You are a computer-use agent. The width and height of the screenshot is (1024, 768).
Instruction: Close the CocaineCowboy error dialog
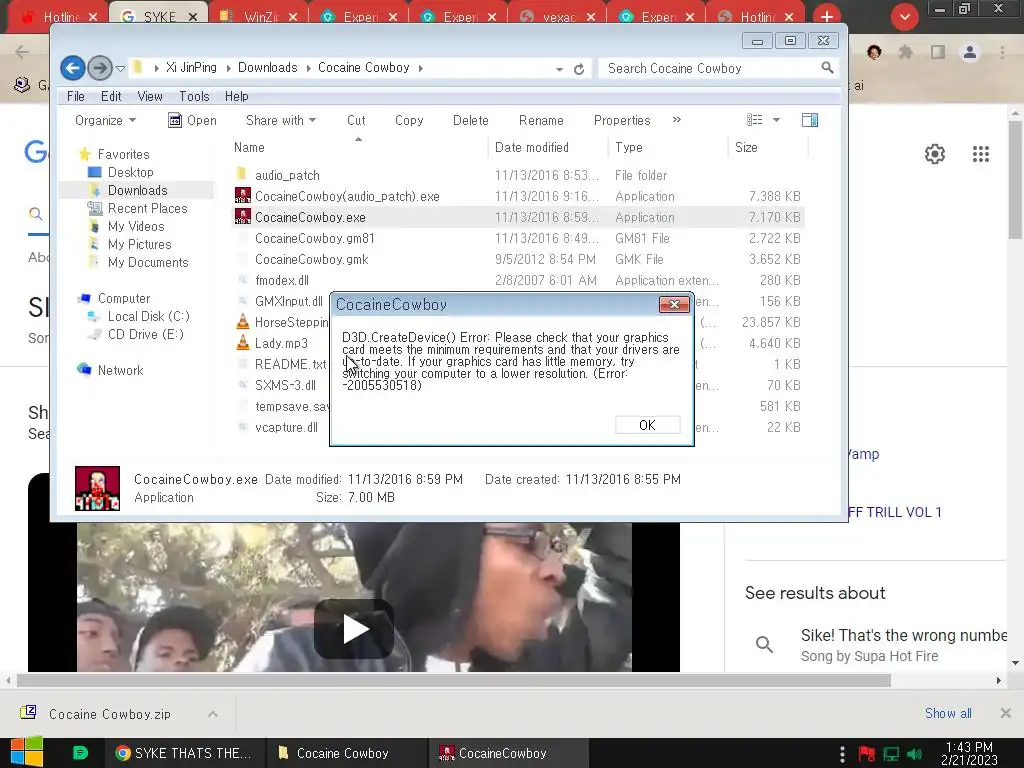pyautogui.click(x=674, y=304)
